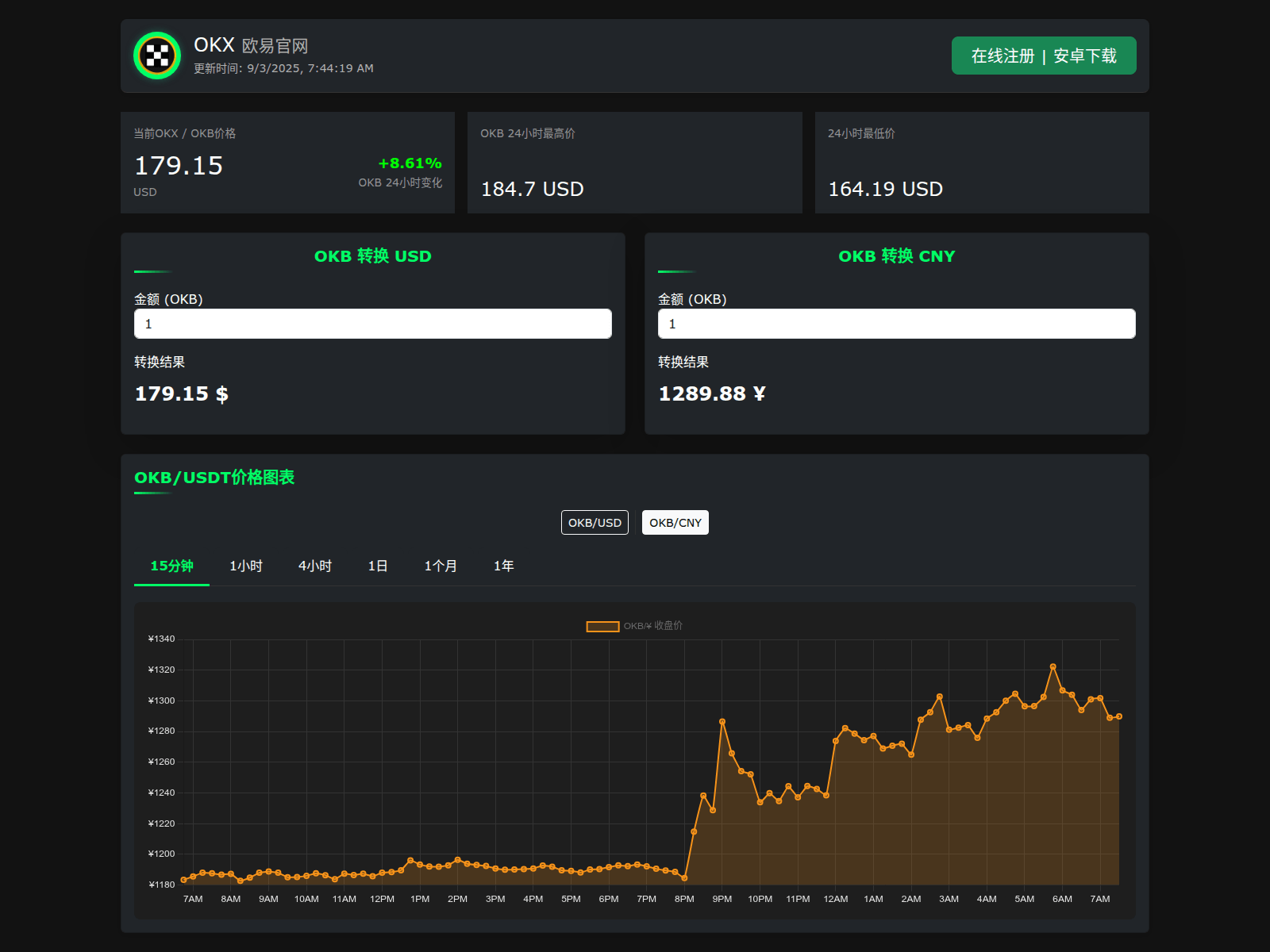Click the OKB 24小时变化 label
The width and height of the screenshot is (1270, 952).
pos(400,182)
